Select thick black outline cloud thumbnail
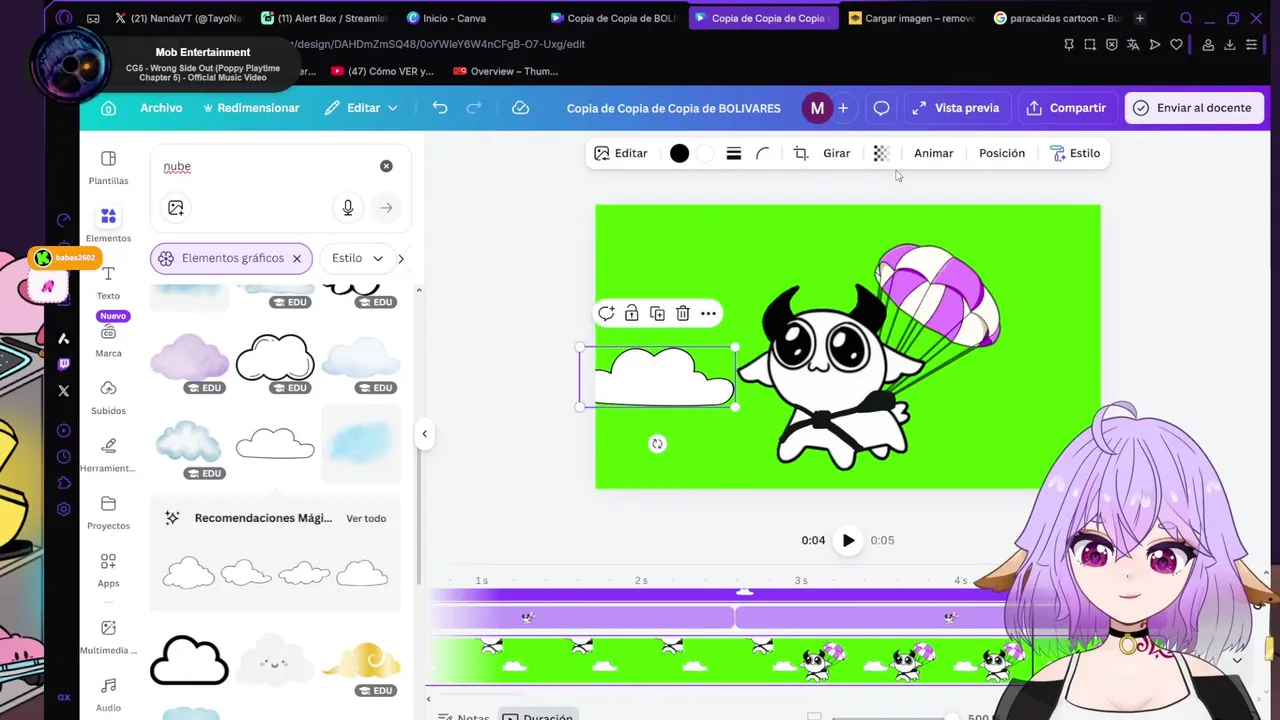Viewport: 1280px width, 720px height. (x=189, y=661)
